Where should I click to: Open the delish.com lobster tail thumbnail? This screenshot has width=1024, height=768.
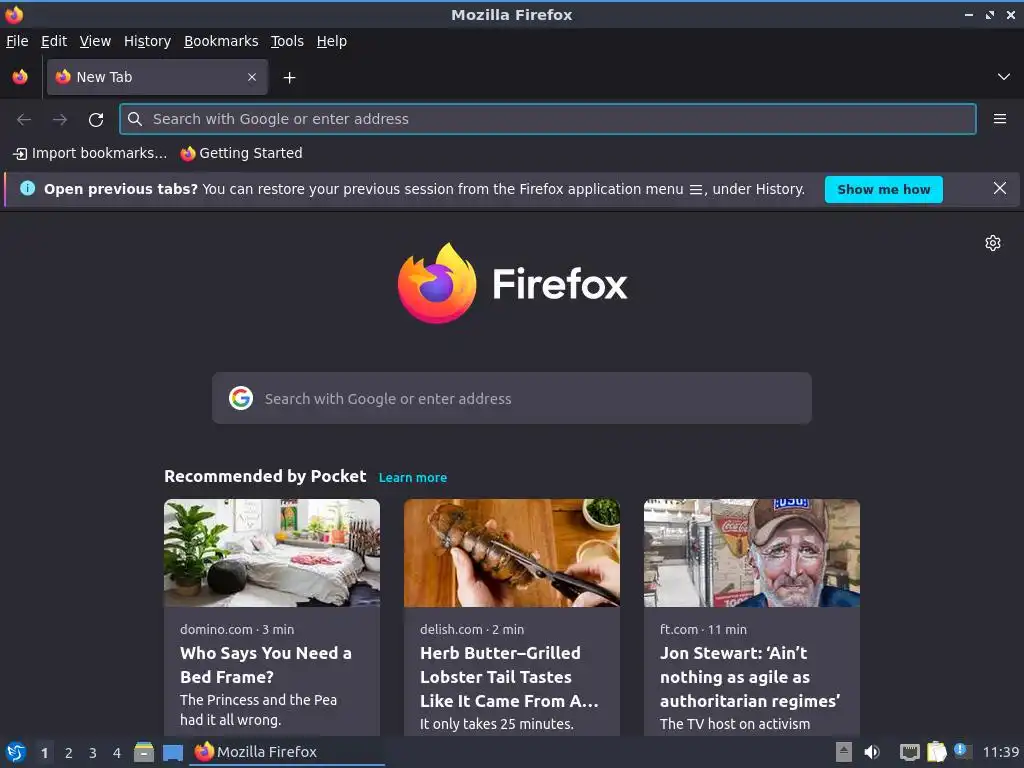[512, 553]
